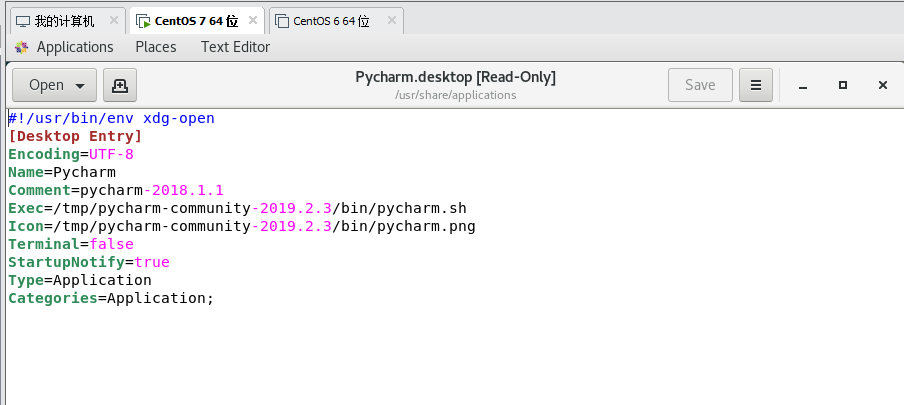The height and width of the screenshot is (405, 904).
Task: Click the [Desktop Entry] header line
Action: coord(75,136)
